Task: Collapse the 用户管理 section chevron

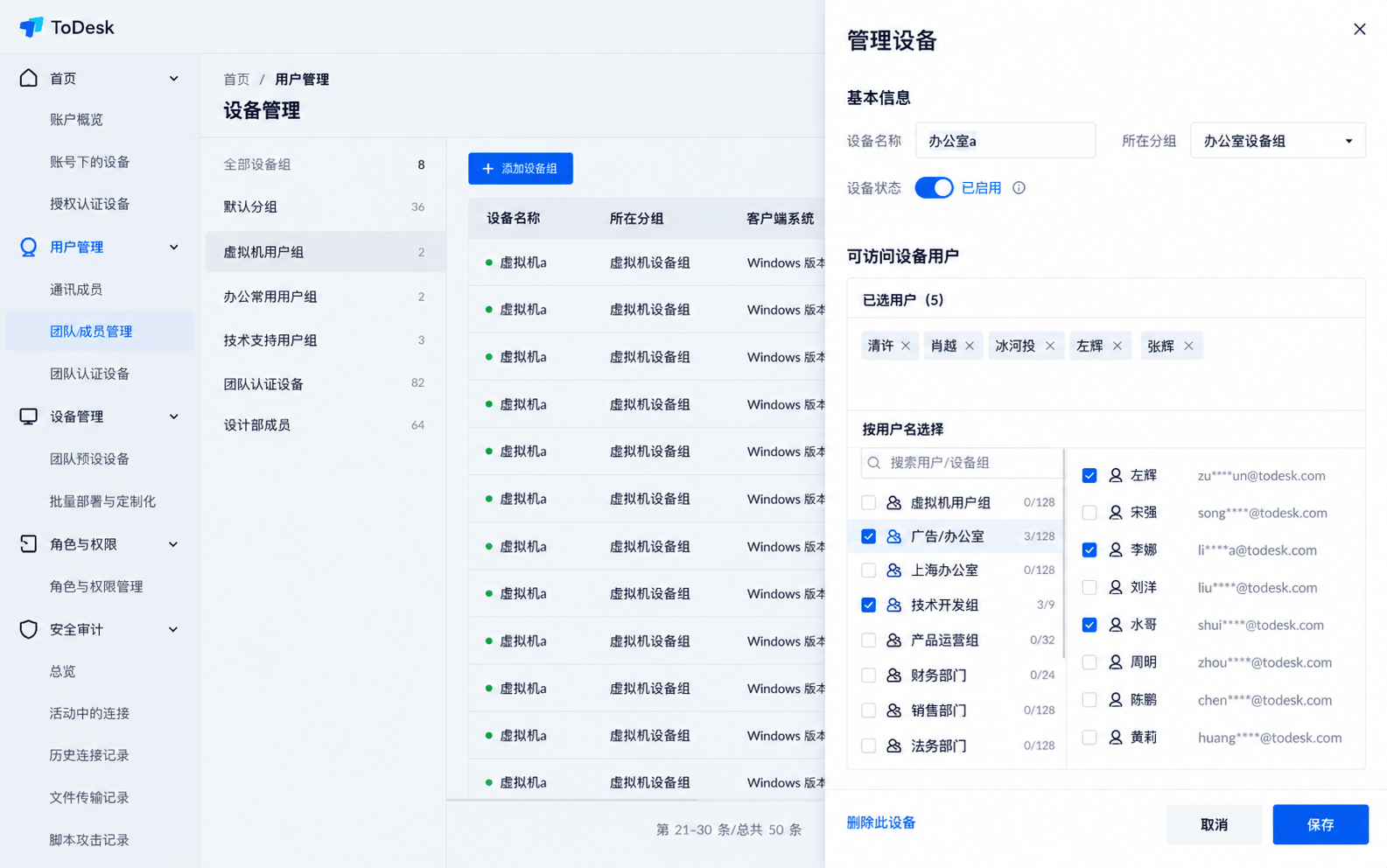Action: [x=173, y=248]
